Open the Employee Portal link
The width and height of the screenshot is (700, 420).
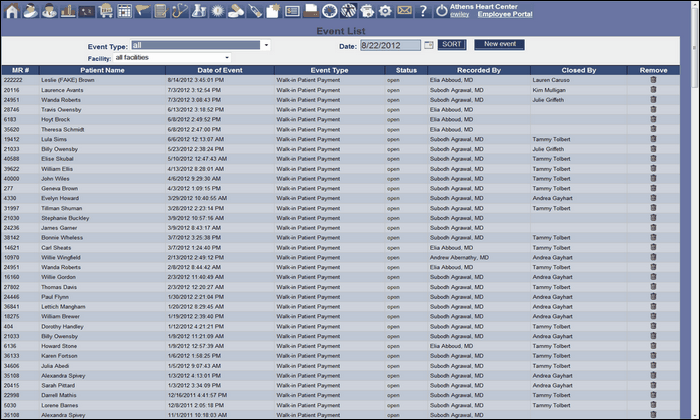tap(505, 14)
